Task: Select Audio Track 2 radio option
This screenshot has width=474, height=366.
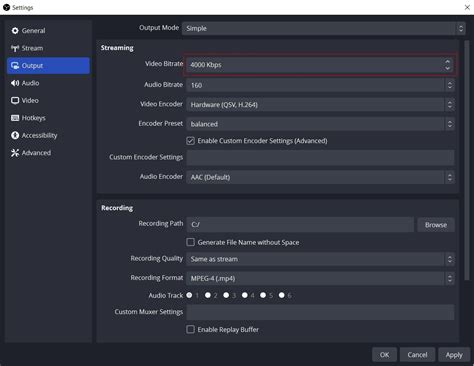Action: 208,295
